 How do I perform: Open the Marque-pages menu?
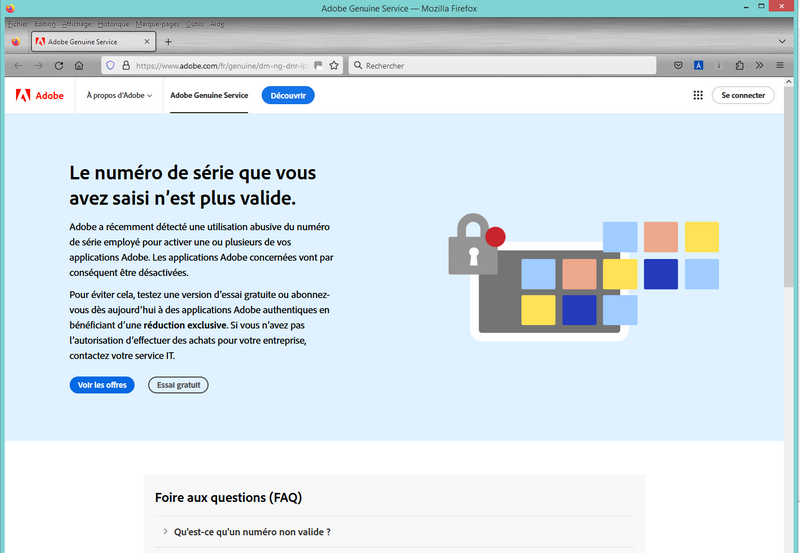pyautogui.click(x=157, y=24)
